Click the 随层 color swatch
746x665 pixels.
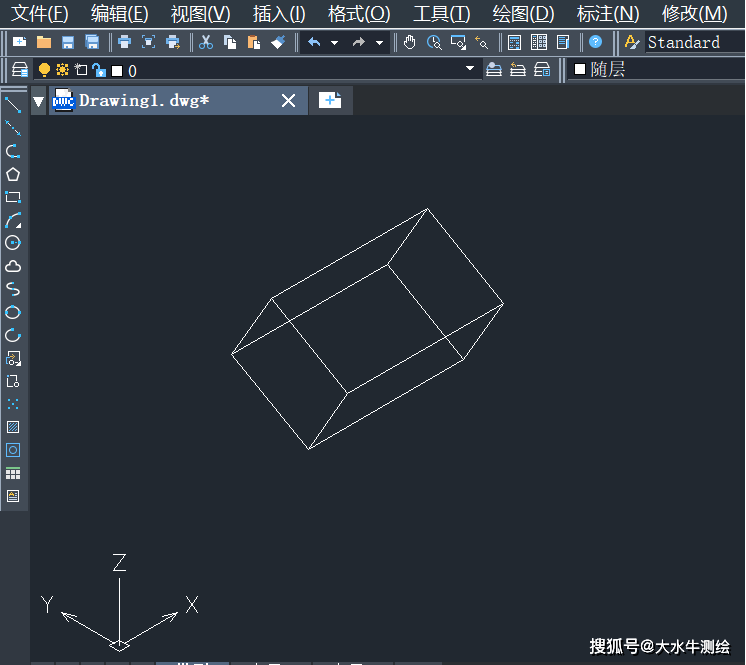click(580, 69)
